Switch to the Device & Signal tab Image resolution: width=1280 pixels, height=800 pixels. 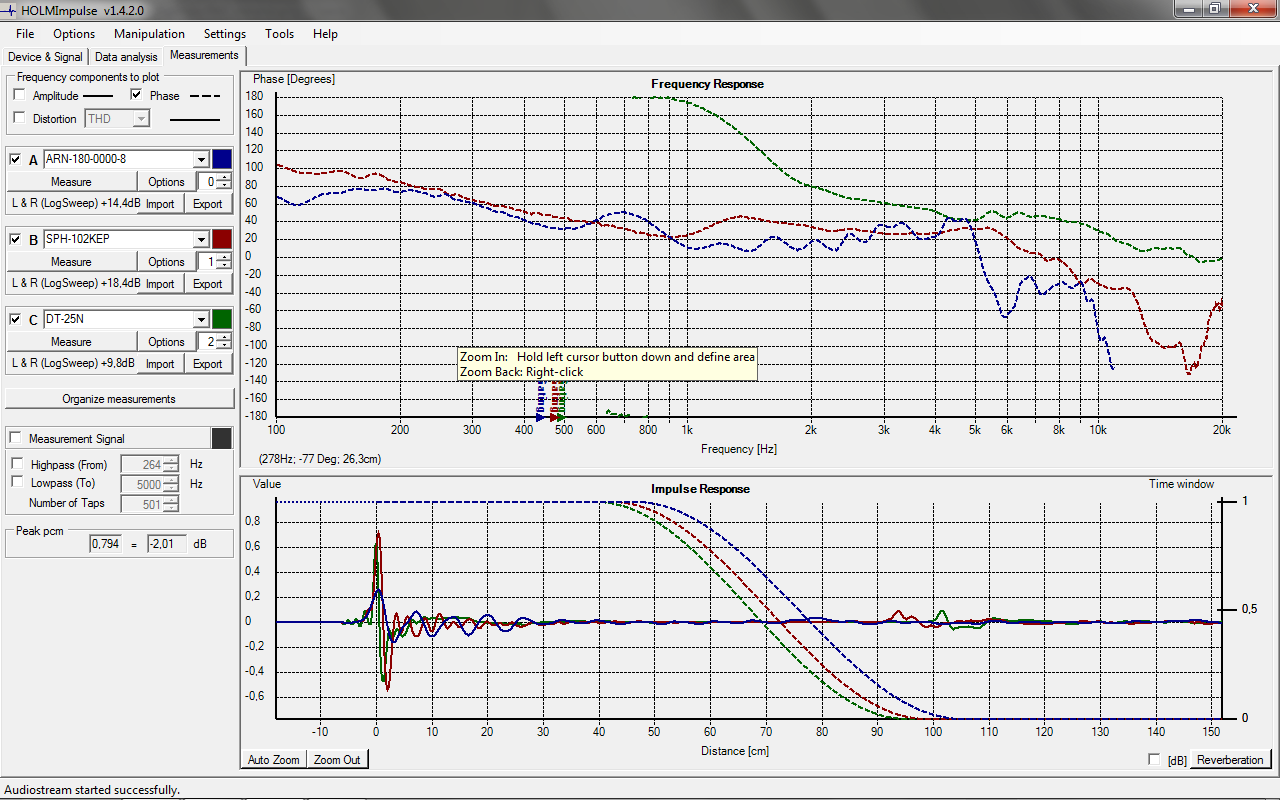(45, 57)
